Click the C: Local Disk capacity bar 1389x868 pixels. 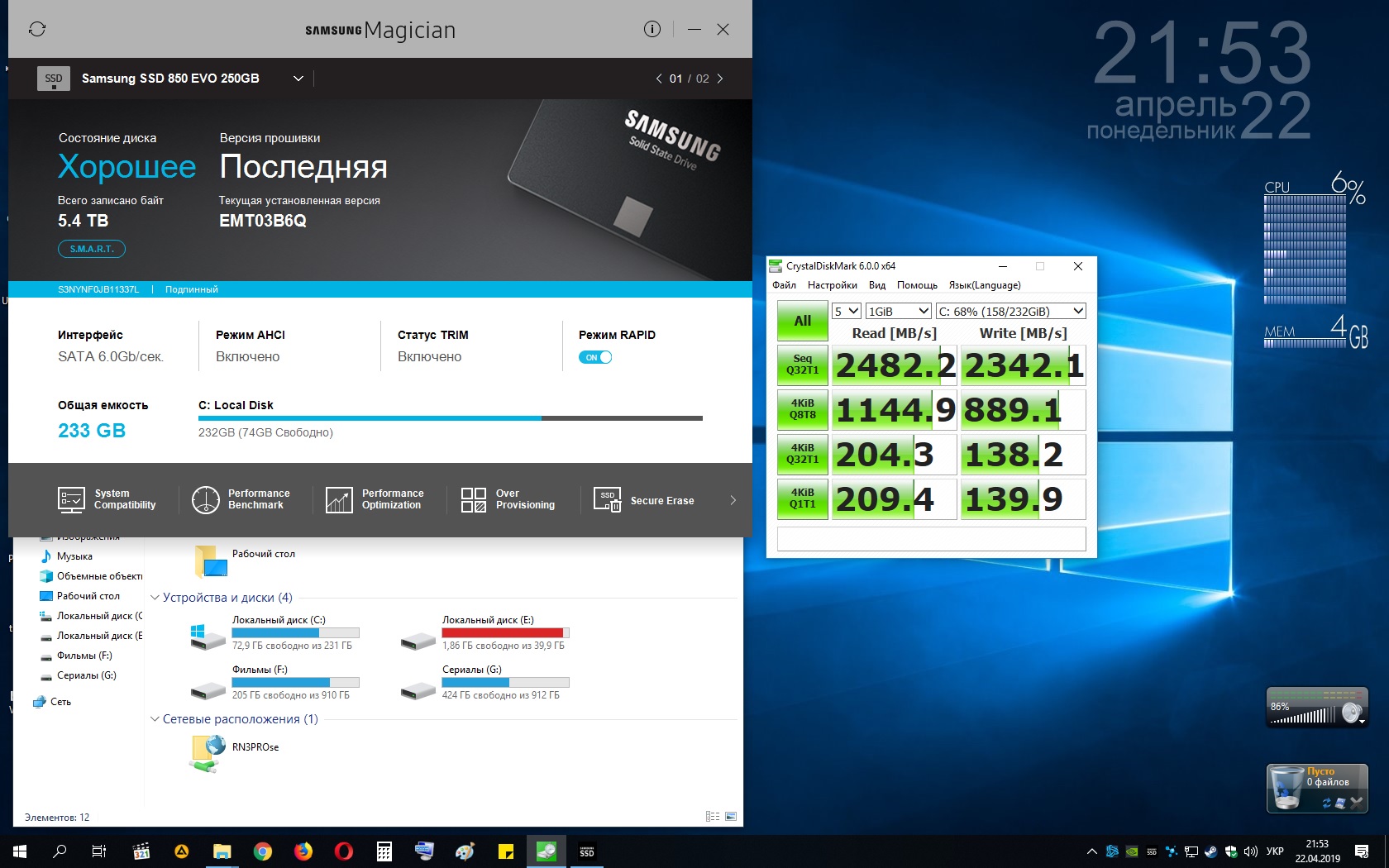(x=451, y=418)
